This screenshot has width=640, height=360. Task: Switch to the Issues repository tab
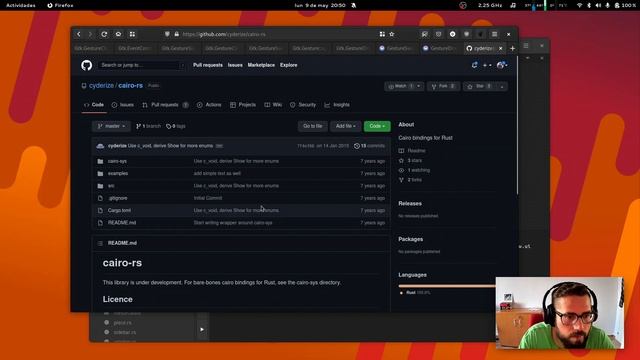point(123,105)
